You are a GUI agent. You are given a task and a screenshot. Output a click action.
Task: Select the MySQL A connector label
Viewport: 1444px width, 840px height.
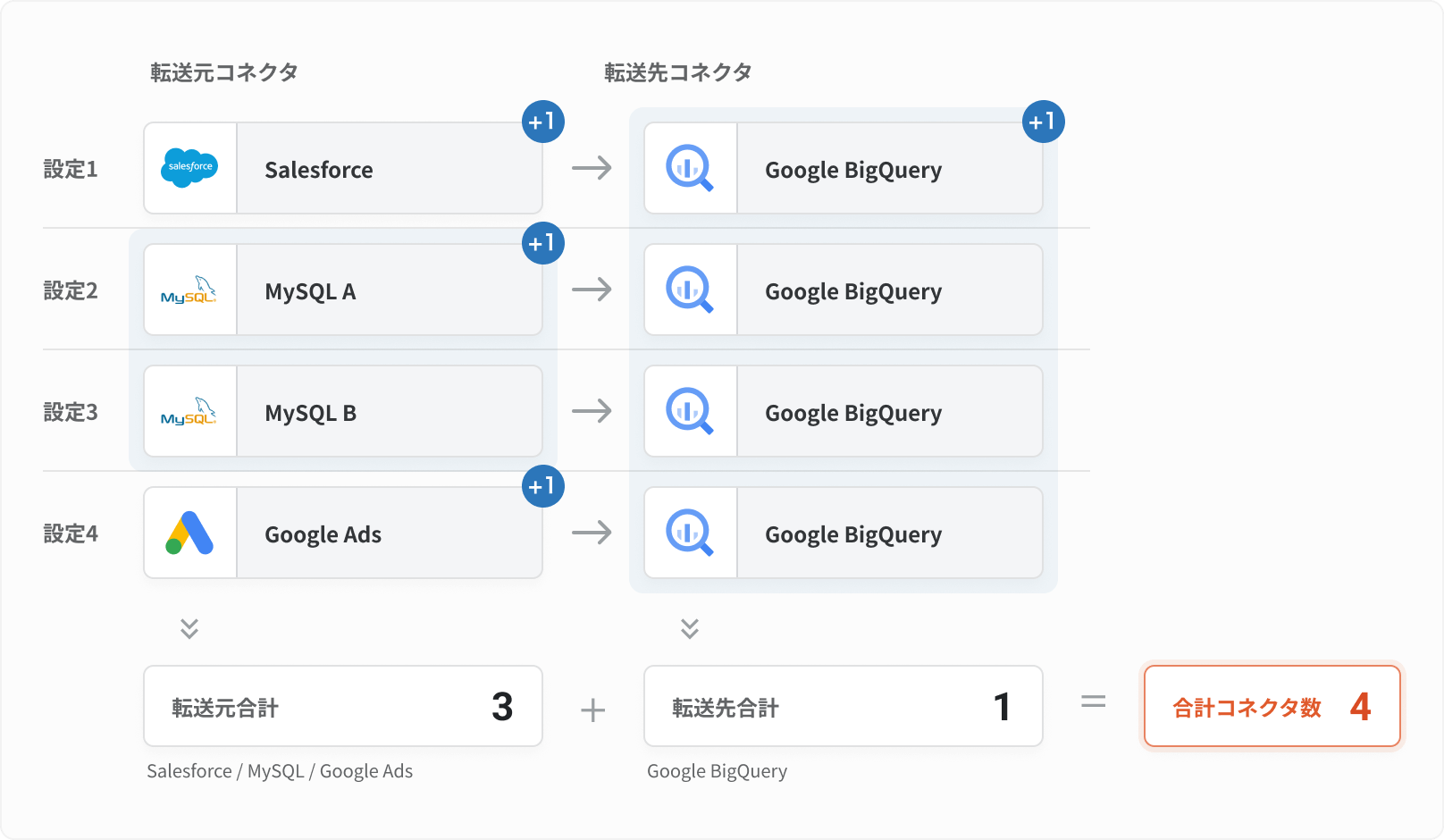(x=310, y=291)
